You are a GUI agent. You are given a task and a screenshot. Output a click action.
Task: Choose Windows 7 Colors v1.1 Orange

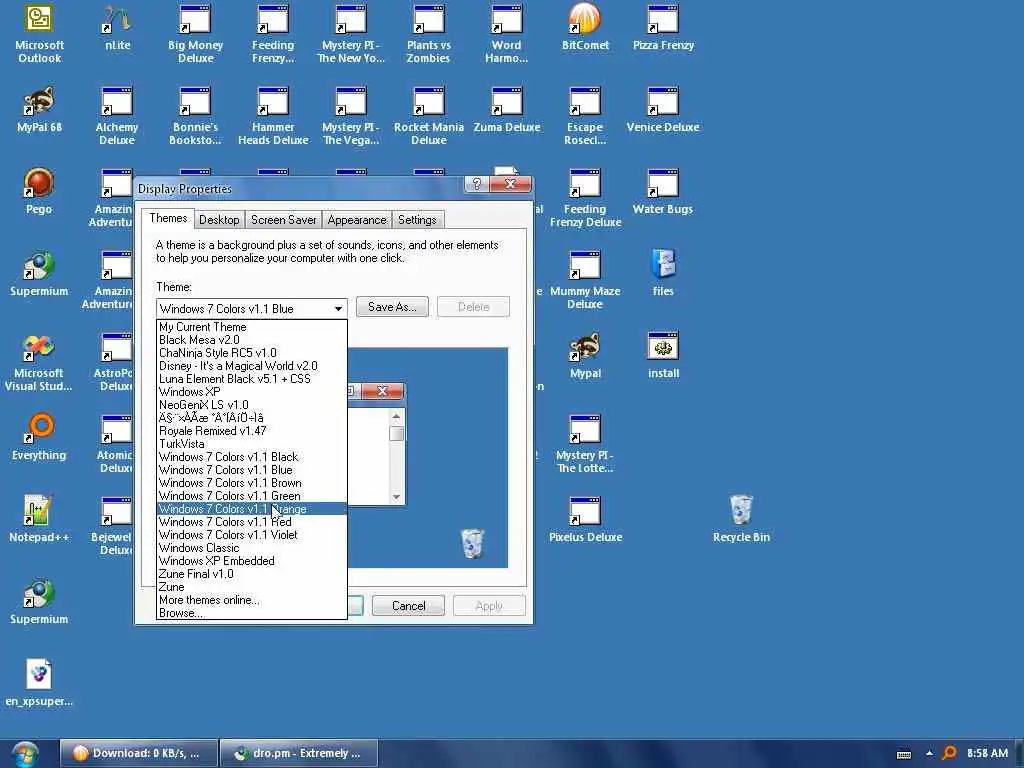(251, 509)
